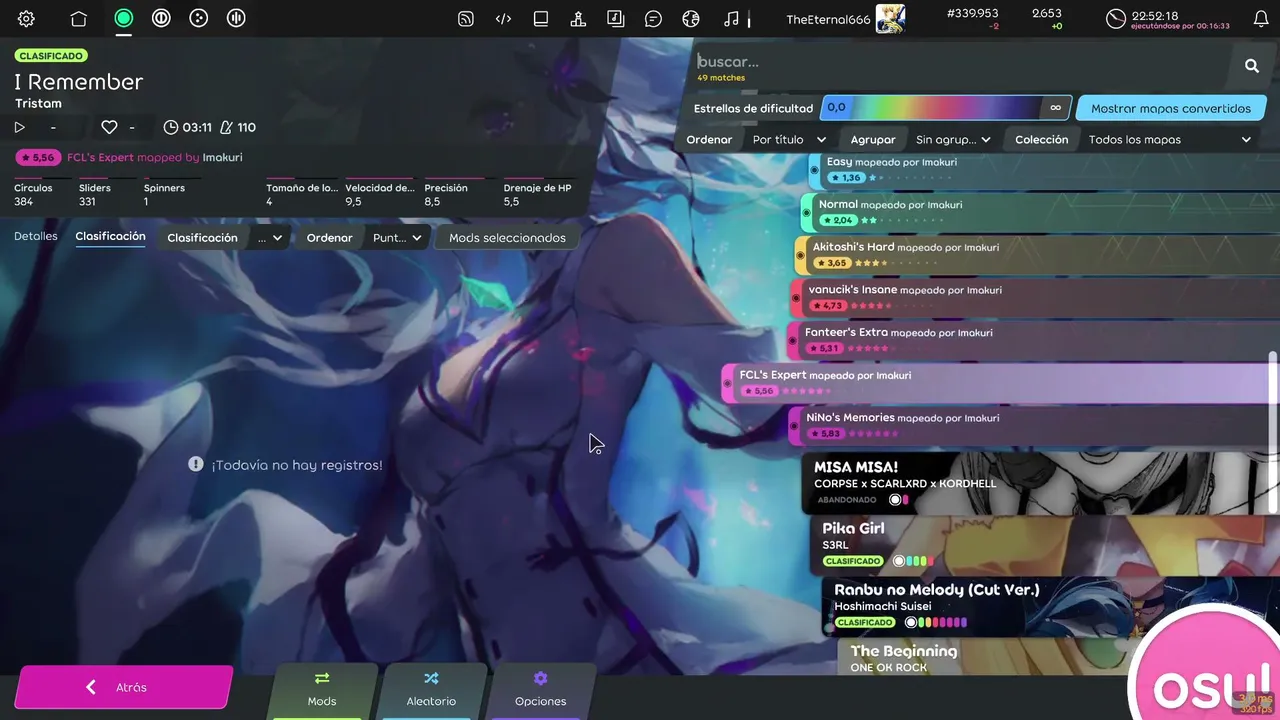Open the wiki book icon

point(541,18)
